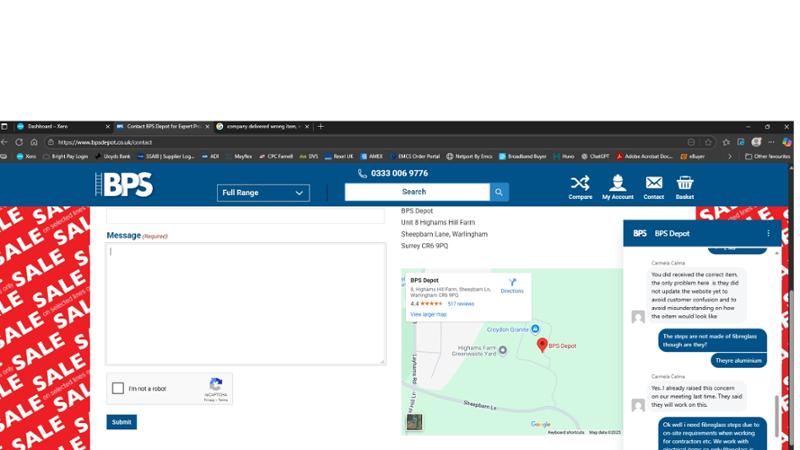Open the Basket icon

[x=685, y=187]
